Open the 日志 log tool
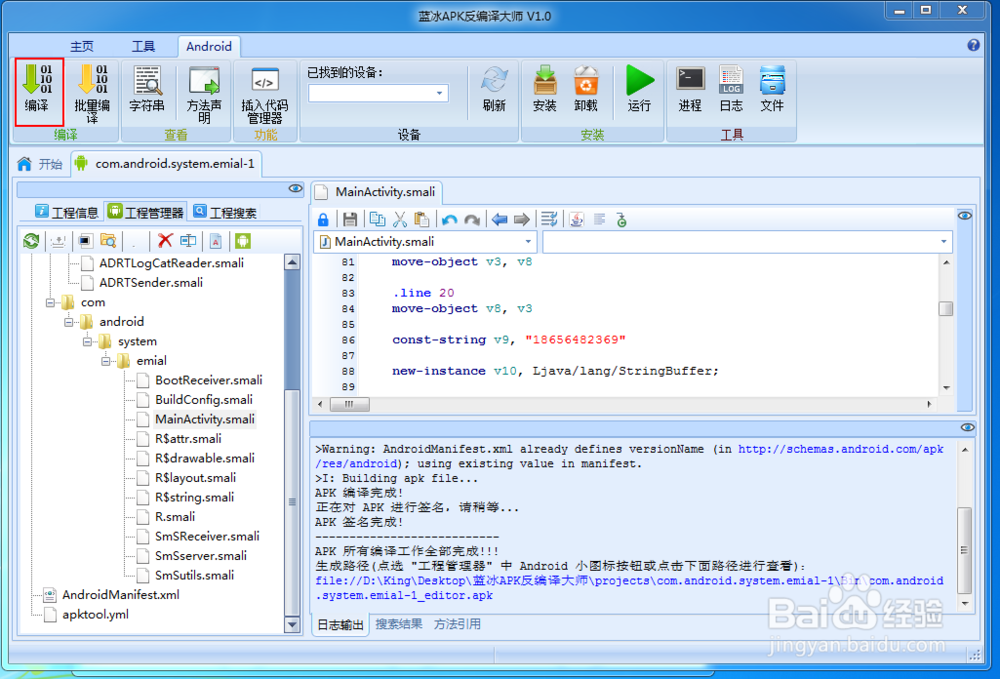1000x679 pixels. (x=732, y=89)
